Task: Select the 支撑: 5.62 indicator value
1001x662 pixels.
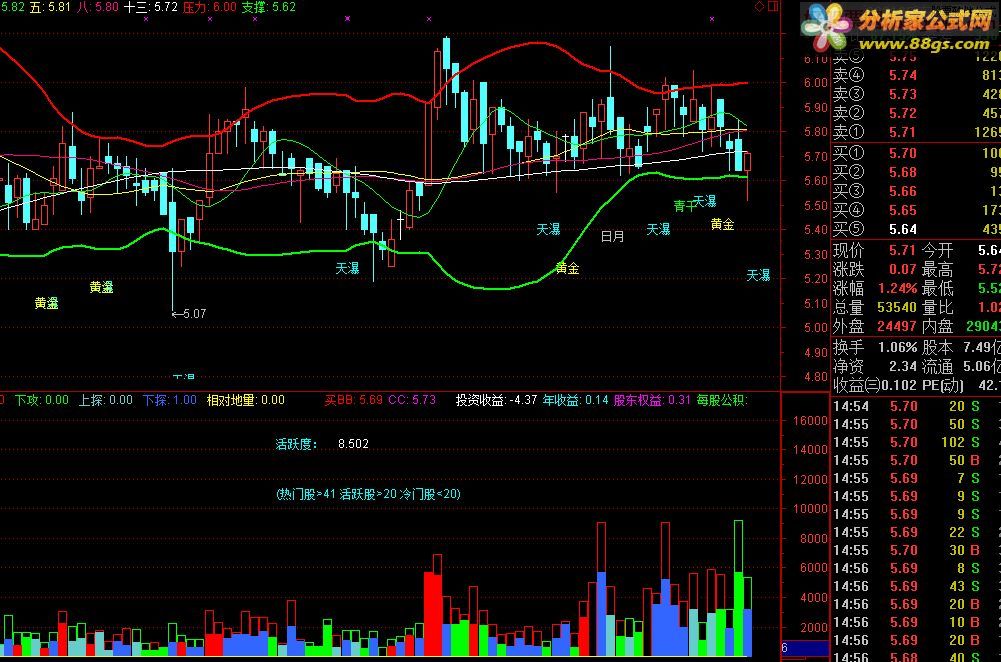Action: click(269, 7)
